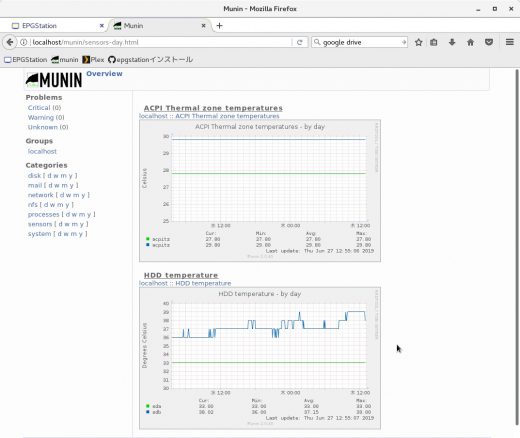
Task: Open a new tab with the plus button
Action: point(219,26)
